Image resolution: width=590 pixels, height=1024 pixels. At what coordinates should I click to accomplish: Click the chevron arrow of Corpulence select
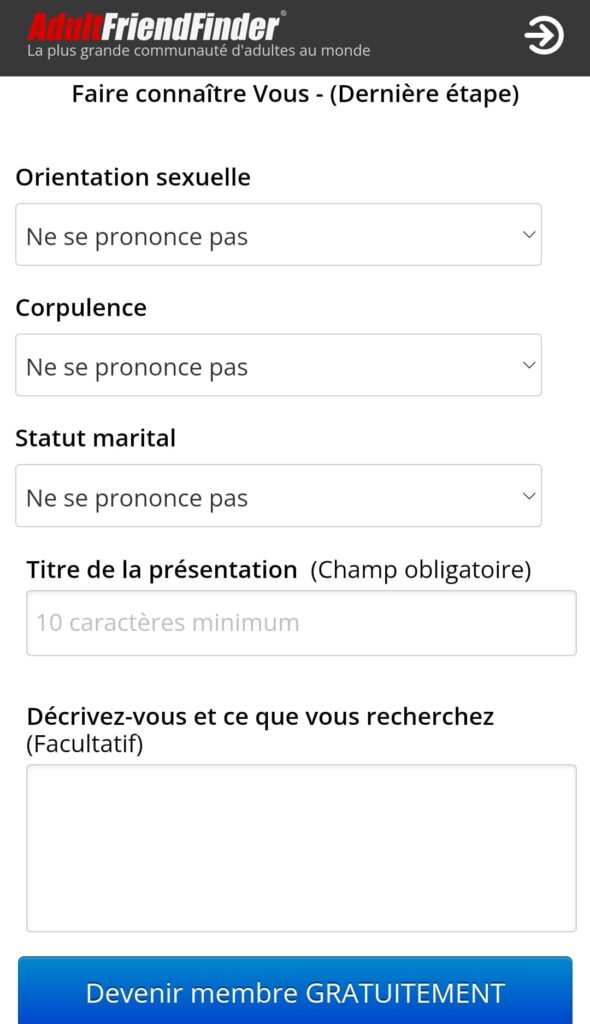point(529,365)
